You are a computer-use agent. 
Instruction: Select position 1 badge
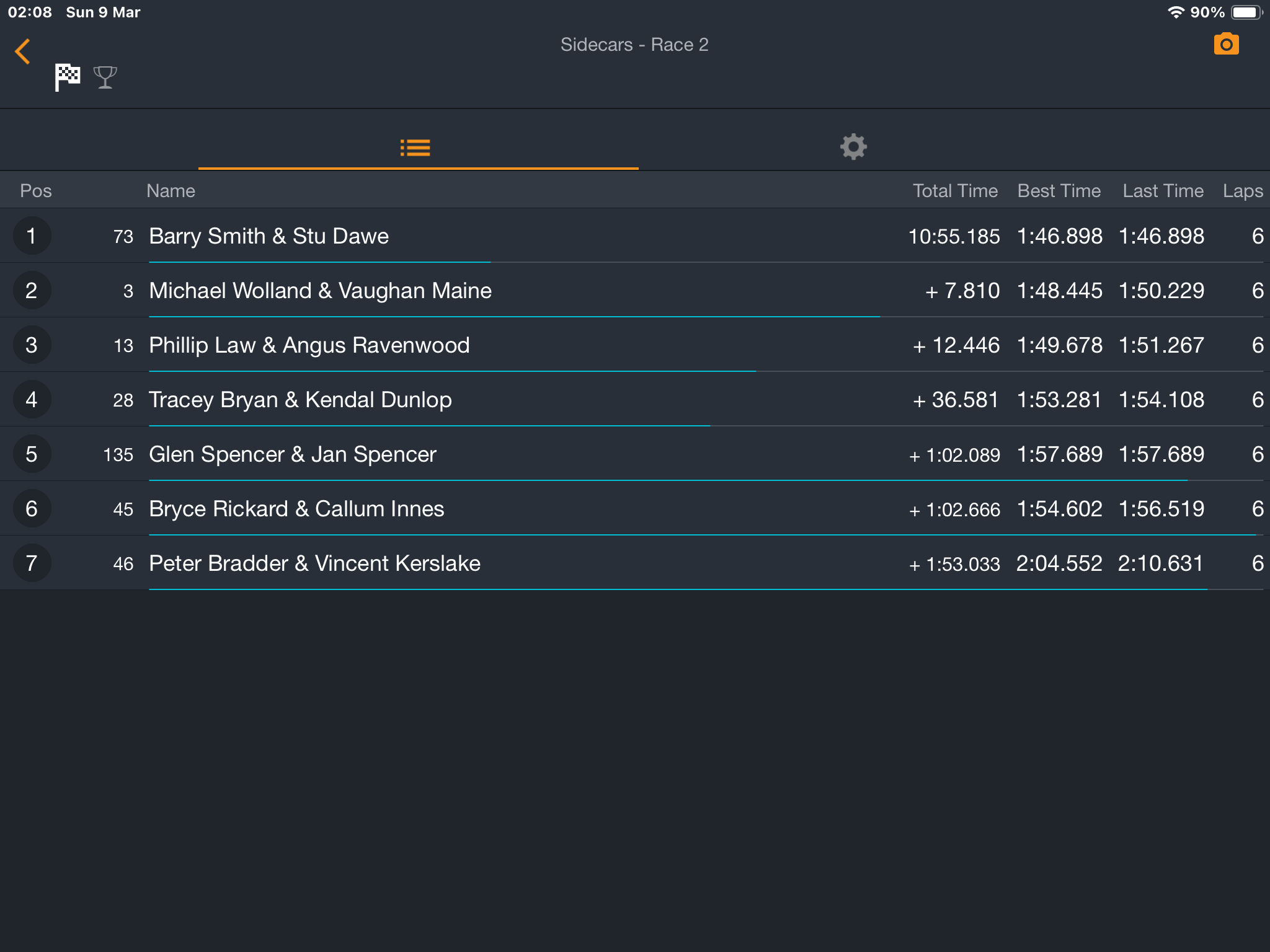coord(32,236)
